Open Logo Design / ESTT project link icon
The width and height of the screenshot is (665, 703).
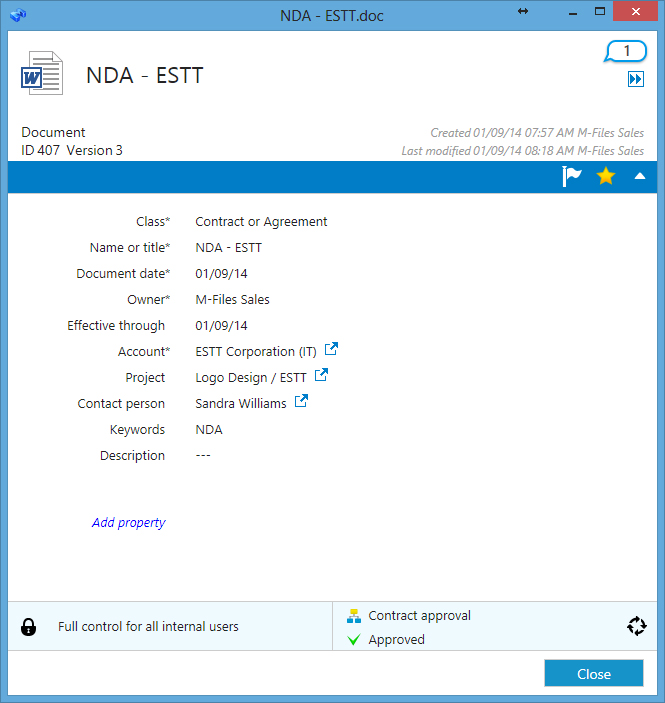click(321, 376)
